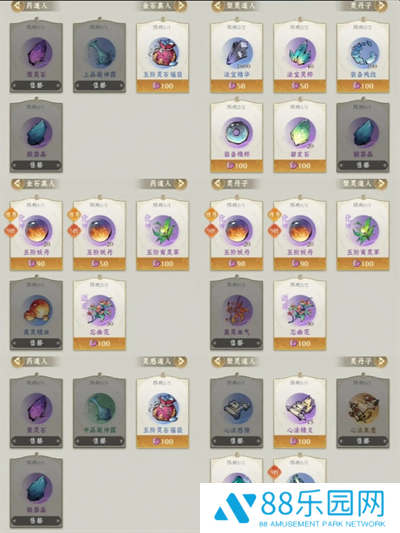Select the 心法精义 scroll icon

(300, 408)
